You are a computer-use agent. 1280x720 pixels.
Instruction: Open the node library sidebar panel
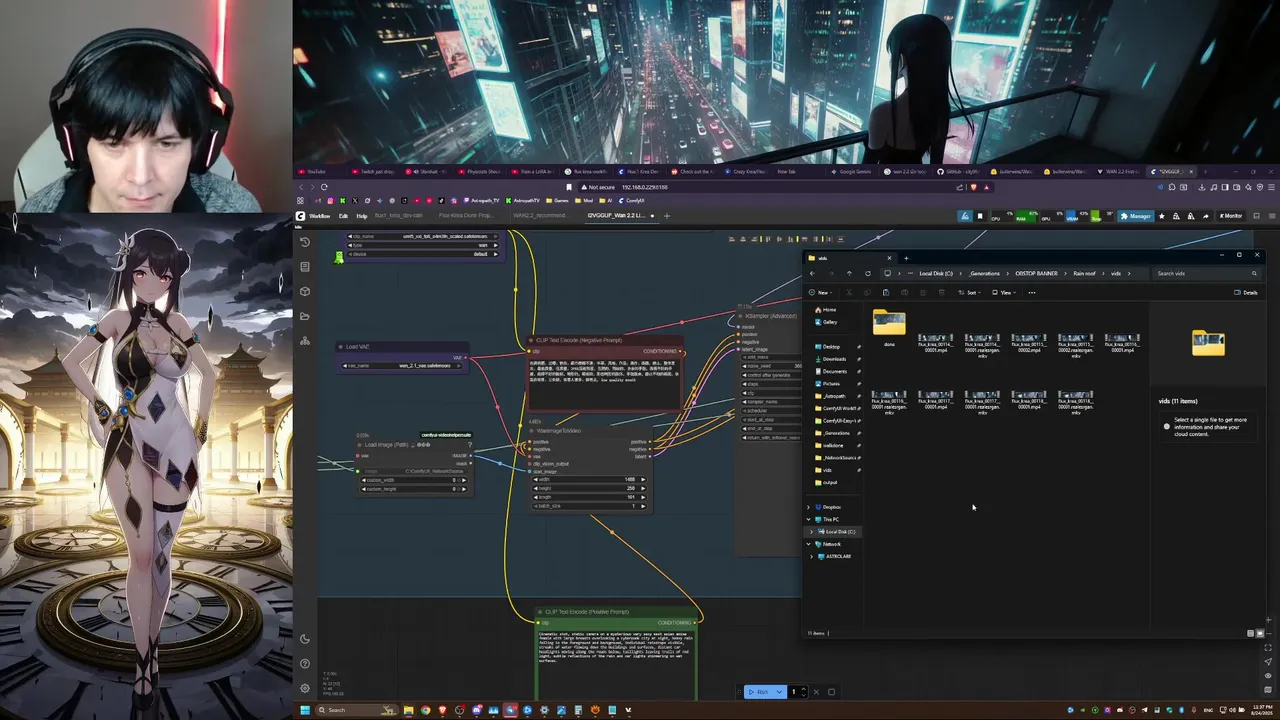point(305,266)
